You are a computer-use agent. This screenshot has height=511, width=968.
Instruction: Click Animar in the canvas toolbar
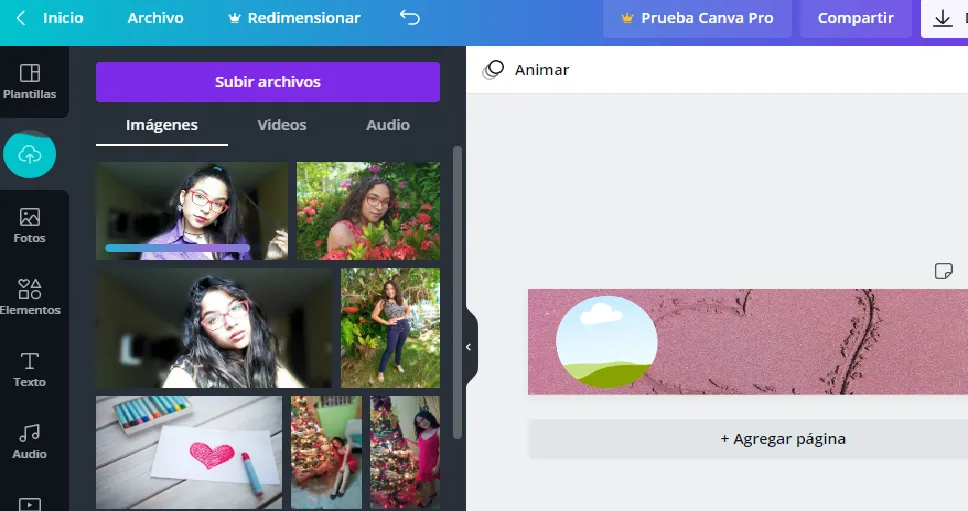pos(542,70)
